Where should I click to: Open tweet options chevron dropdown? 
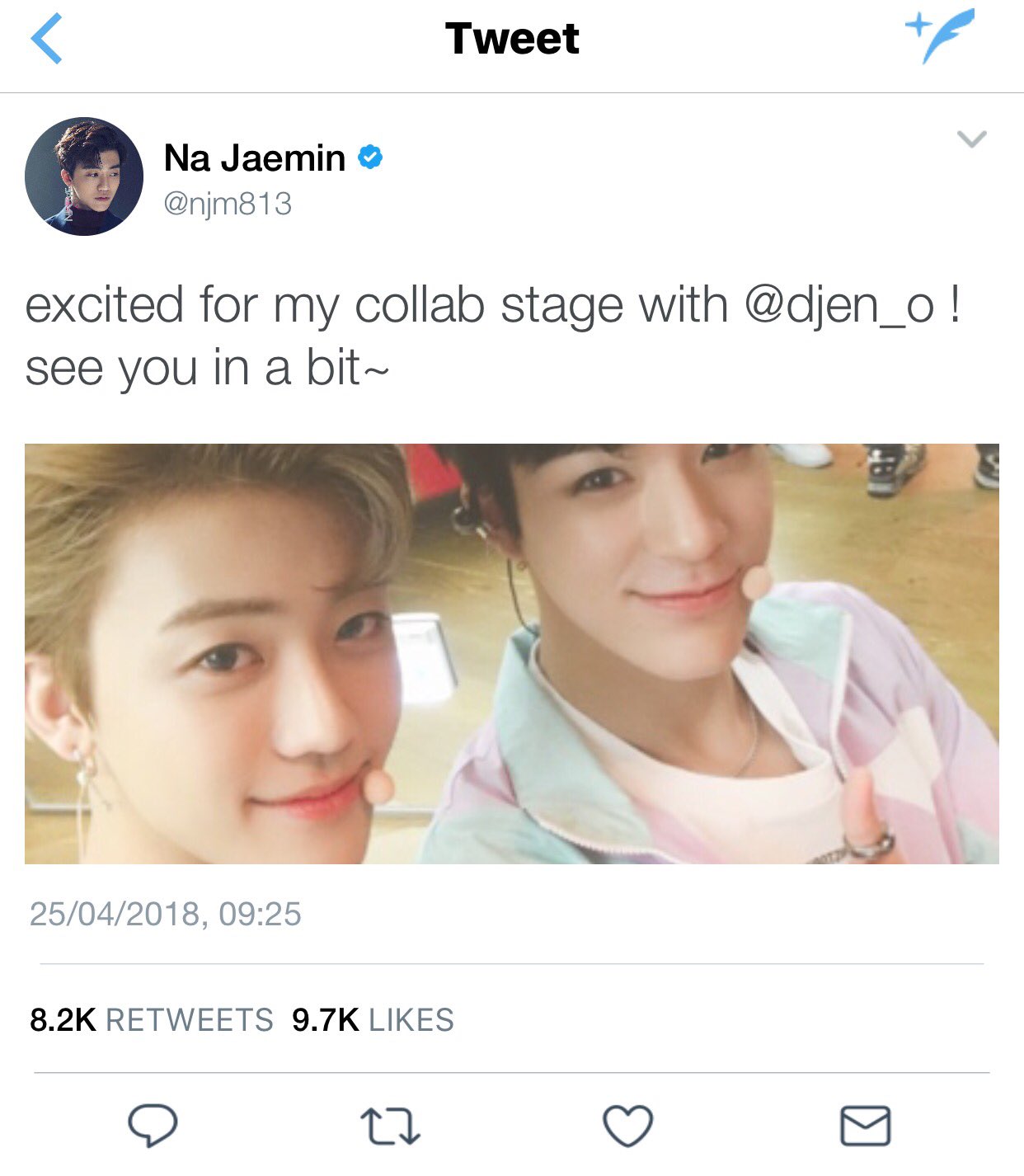972,139
